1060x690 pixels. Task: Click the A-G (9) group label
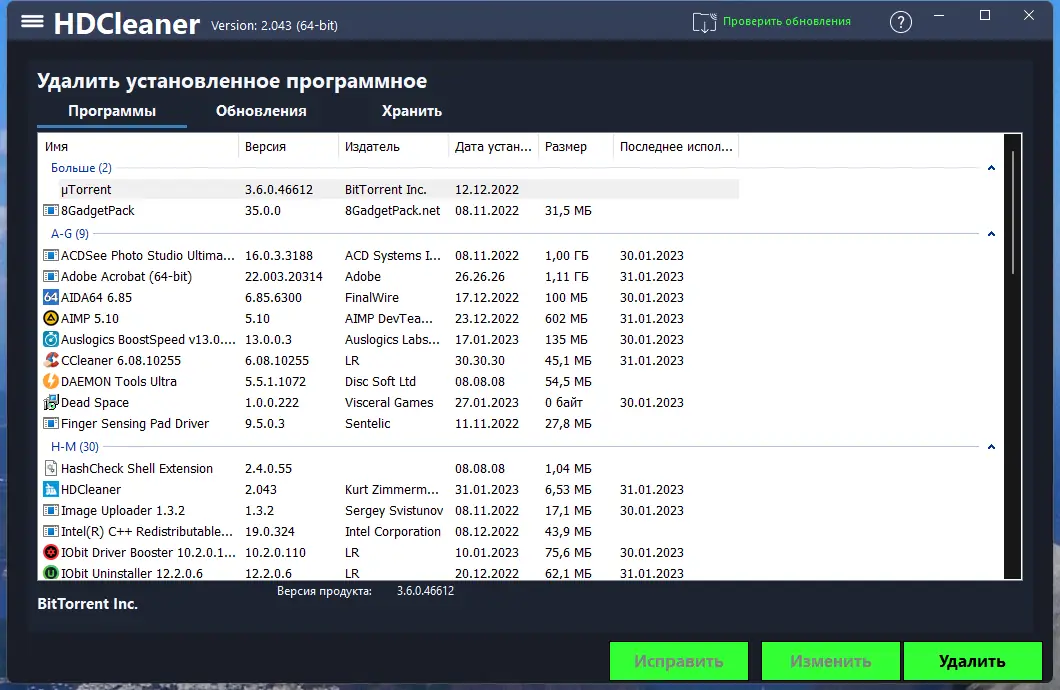coord(70,234)
